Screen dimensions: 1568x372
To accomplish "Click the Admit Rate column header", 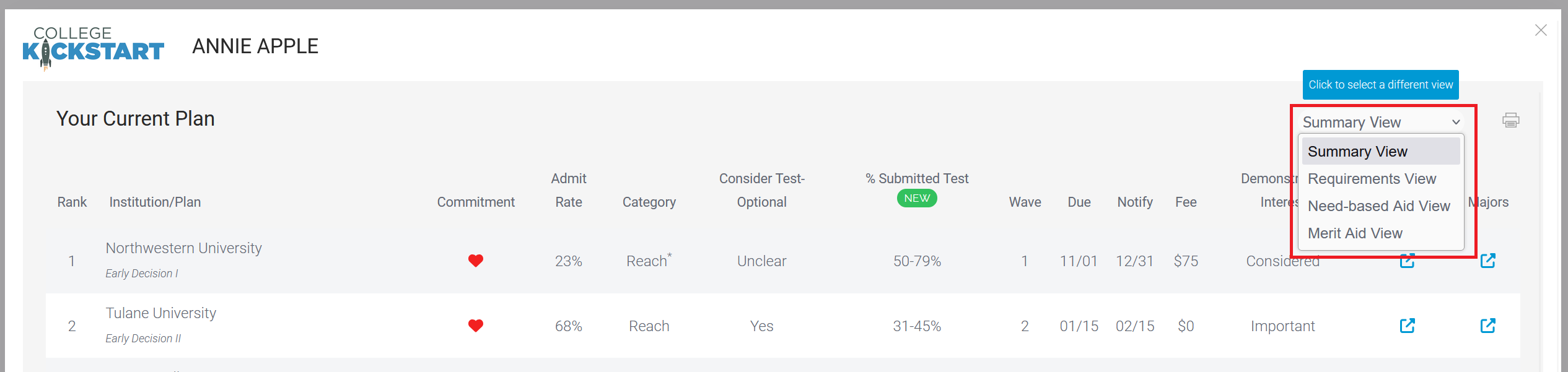I will click(568, 190).
